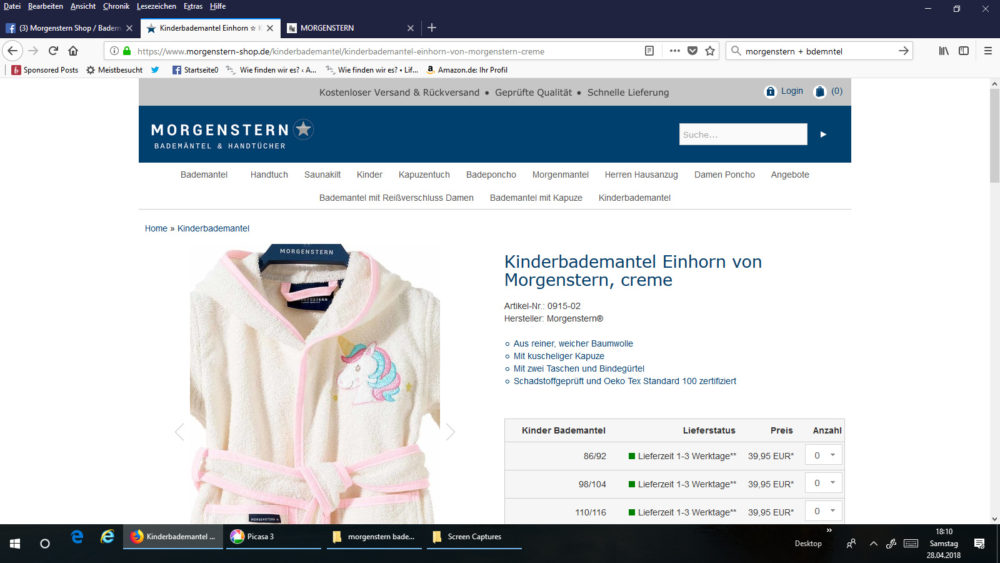Open the Chronik menu

click(116, 6)
